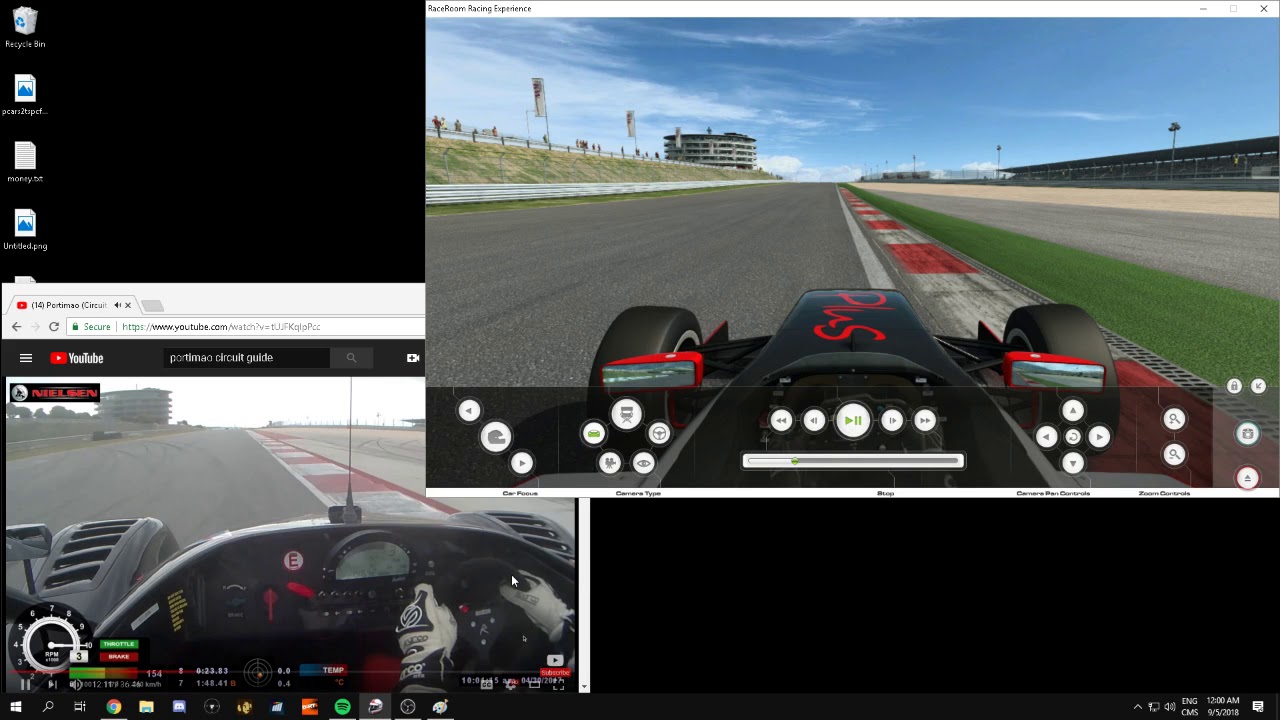Collapse the replay controls with arrow icon
Image resolution: width=1280 pixels, height=720 pixels.
(1259, 386)
